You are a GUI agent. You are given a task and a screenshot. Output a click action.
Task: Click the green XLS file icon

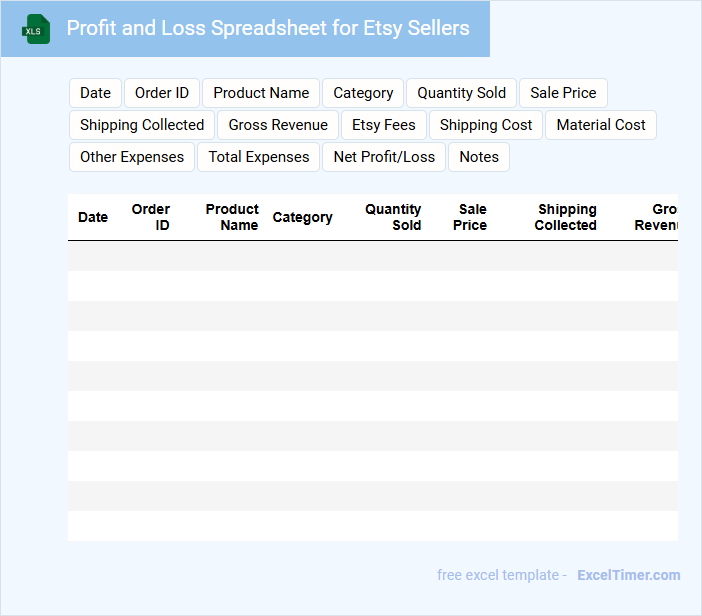tap(37, 29)
